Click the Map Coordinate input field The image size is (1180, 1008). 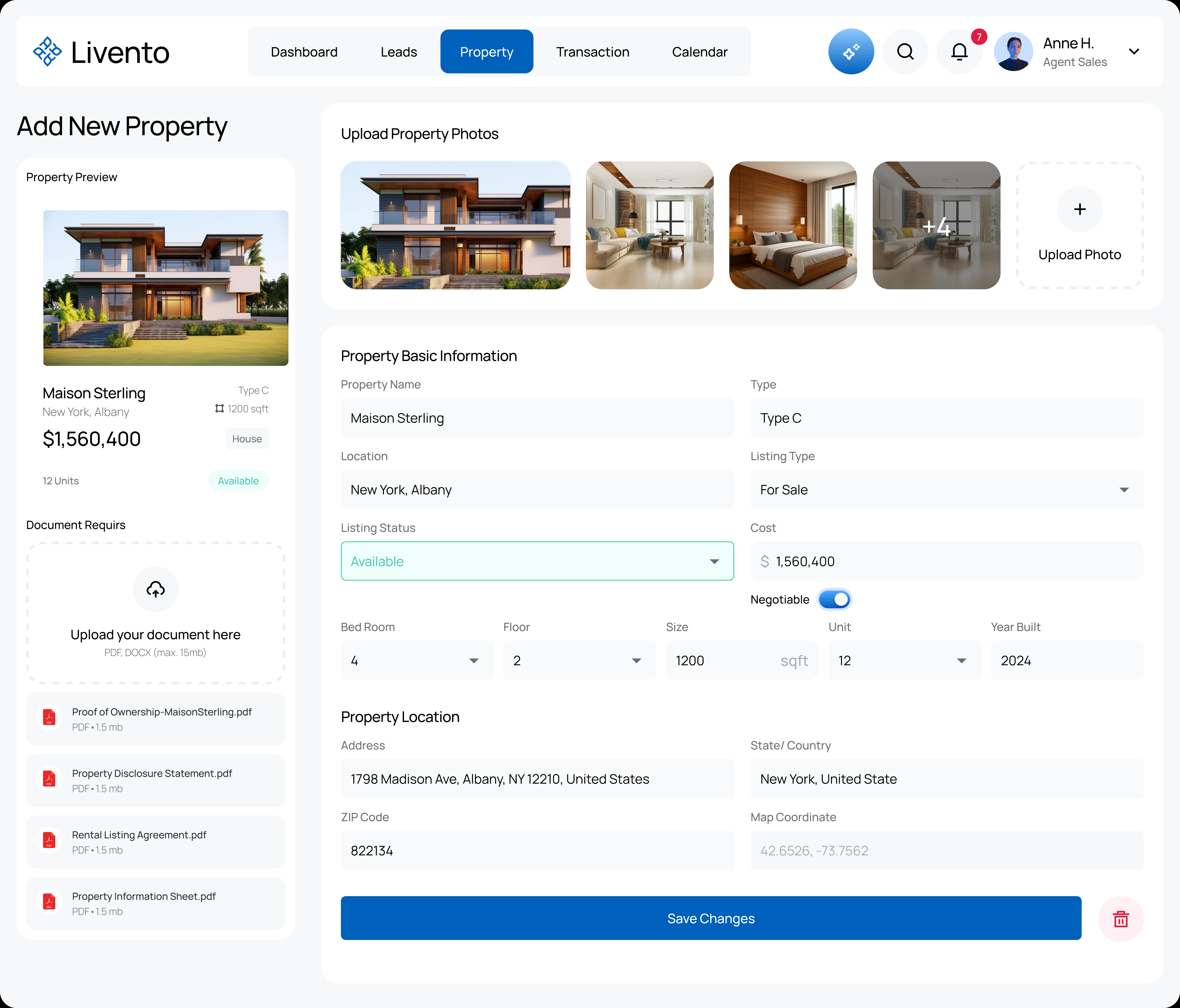[946, 850]
